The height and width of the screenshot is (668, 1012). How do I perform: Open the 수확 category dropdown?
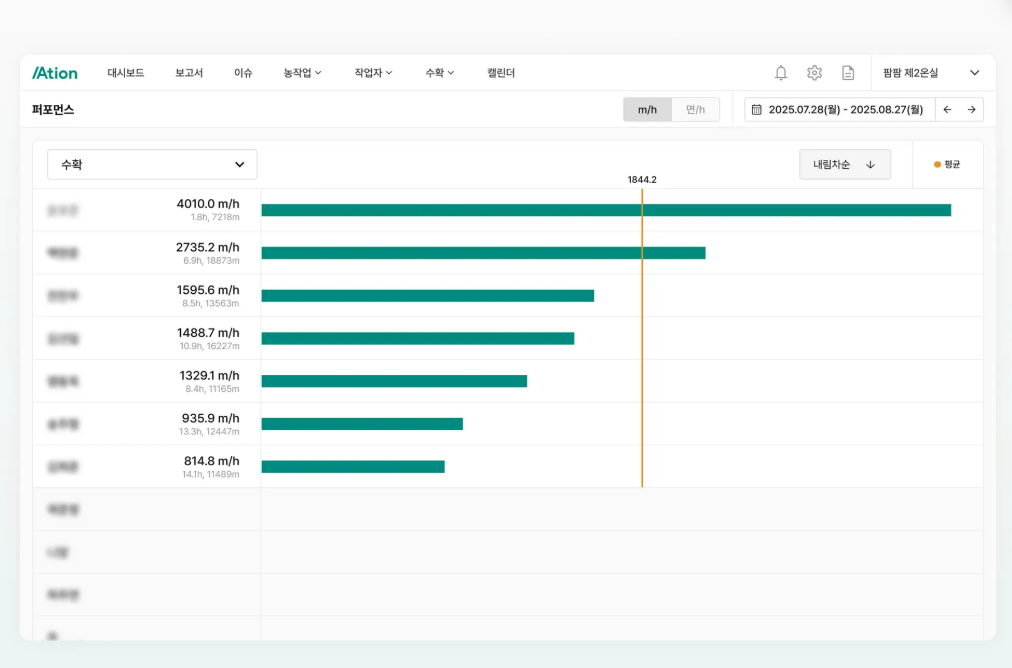coord(152,165)
